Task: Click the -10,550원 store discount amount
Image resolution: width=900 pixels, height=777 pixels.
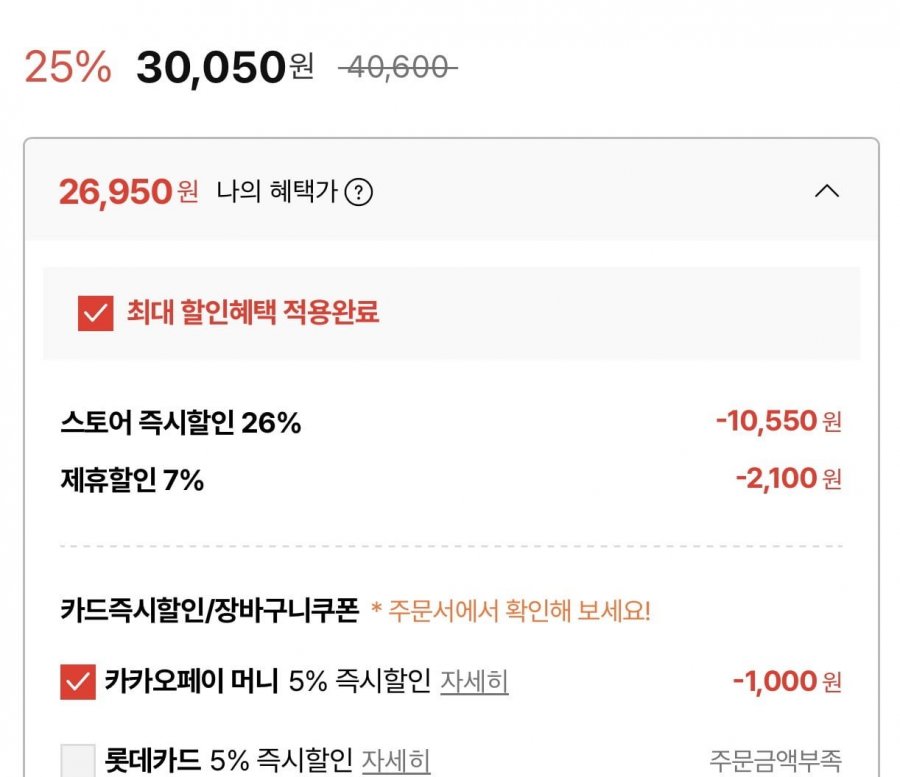Action: tap(778, 422)
